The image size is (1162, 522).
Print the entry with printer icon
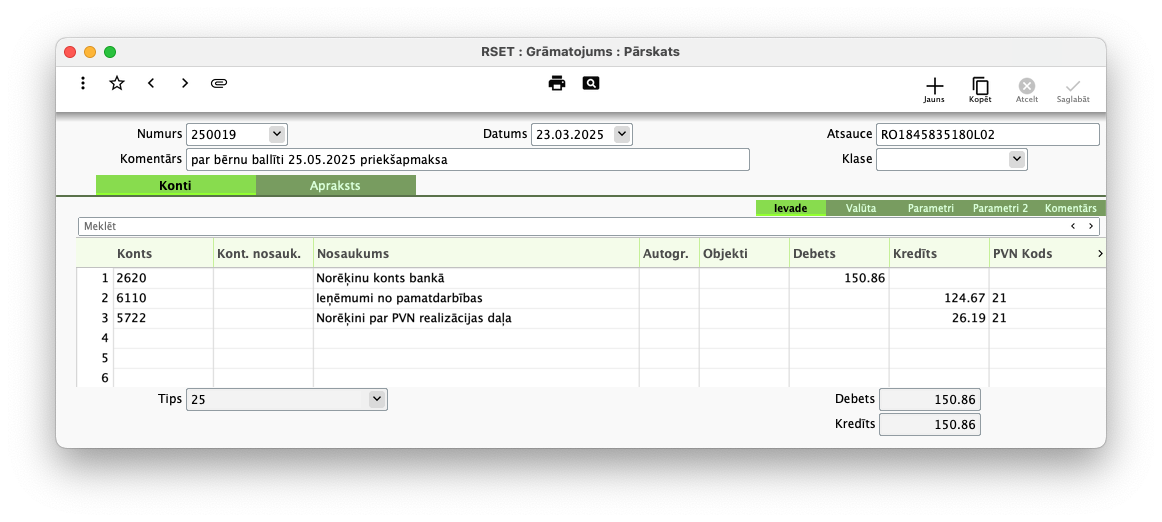[557, 83]
